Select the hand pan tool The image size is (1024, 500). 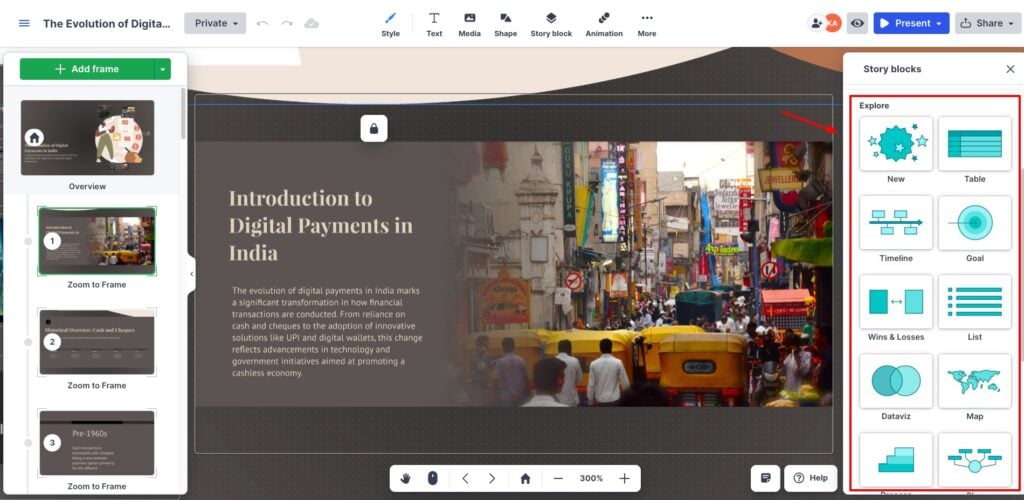coord(406,478)
